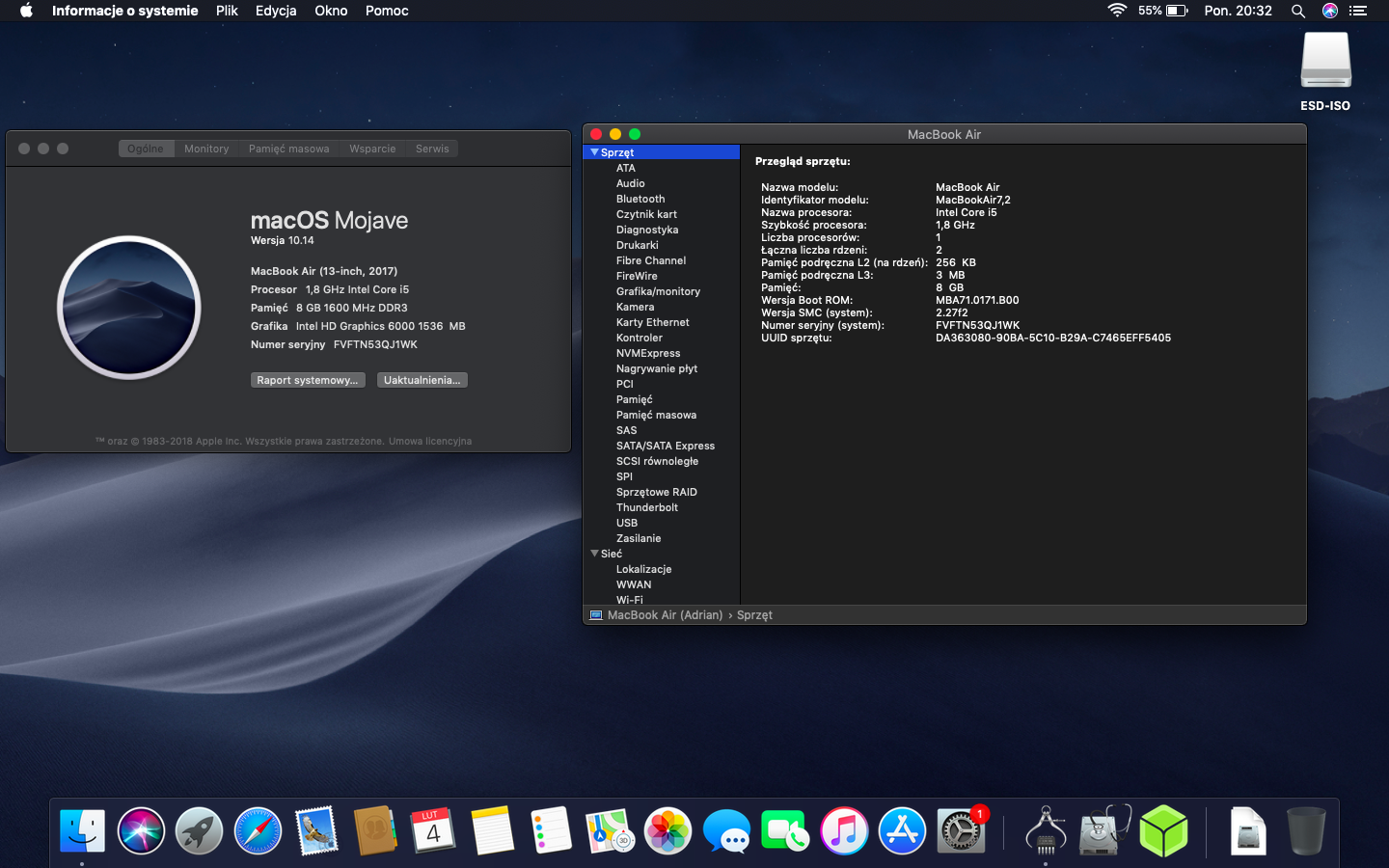Image resolution: width=1389 pixels, height=868 pixels.
Task: Open System Information chip icon in Dock
Action: coord(1046,830)
